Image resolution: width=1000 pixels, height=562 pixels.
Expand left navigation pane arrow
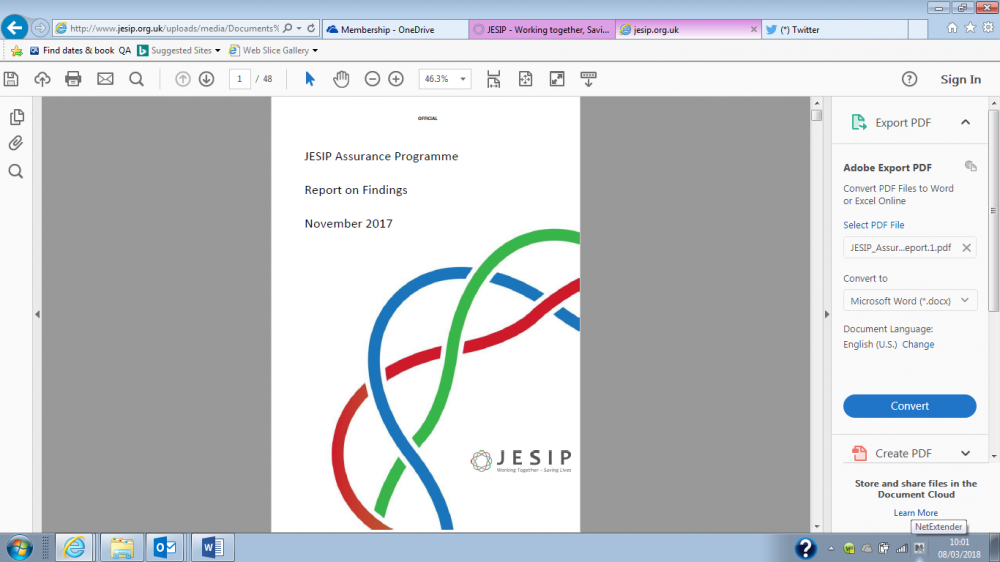coord(37,314)
